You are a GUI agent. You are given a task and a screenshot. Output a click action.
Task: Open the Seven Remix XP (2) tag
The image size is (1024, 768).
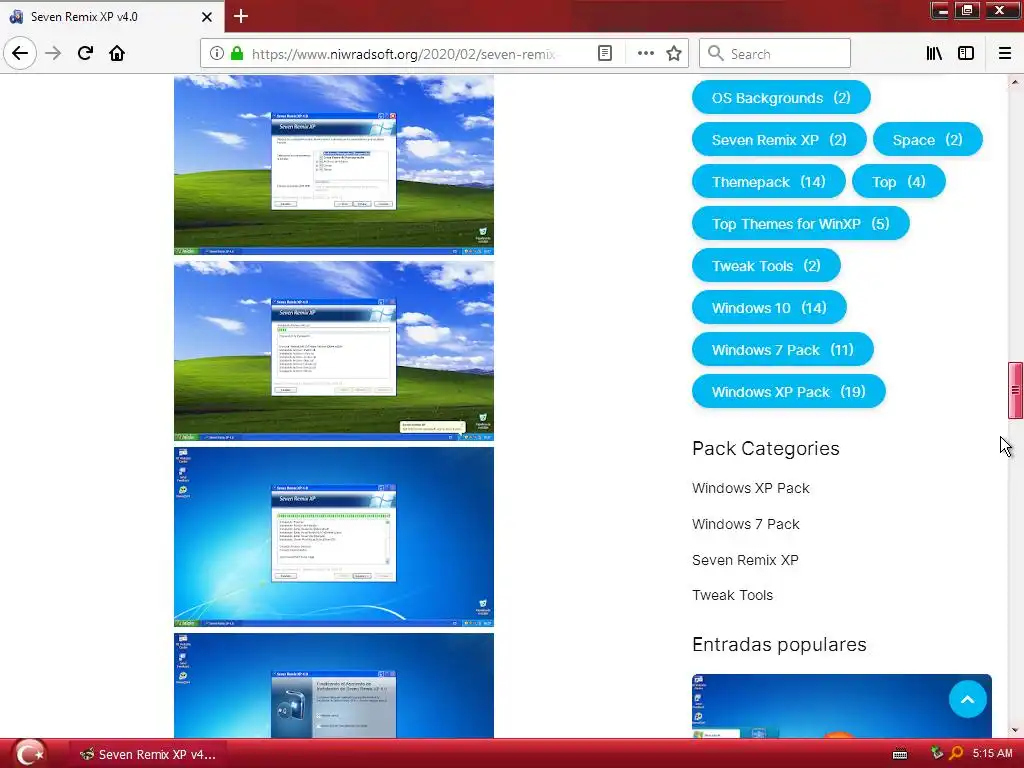coord(779,140)
